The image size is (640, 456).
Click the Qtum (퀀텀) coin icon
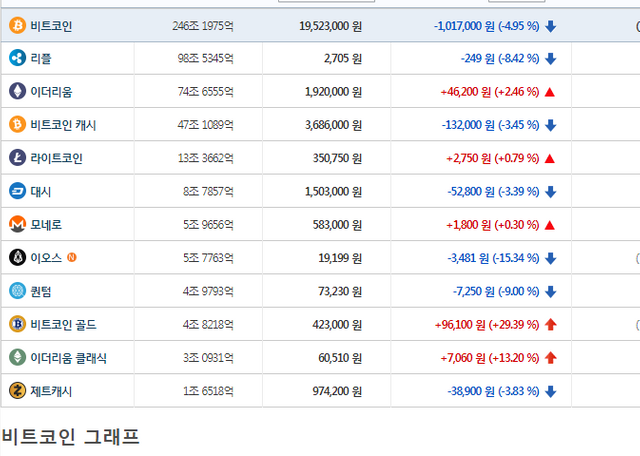click(x=17, y=291)
